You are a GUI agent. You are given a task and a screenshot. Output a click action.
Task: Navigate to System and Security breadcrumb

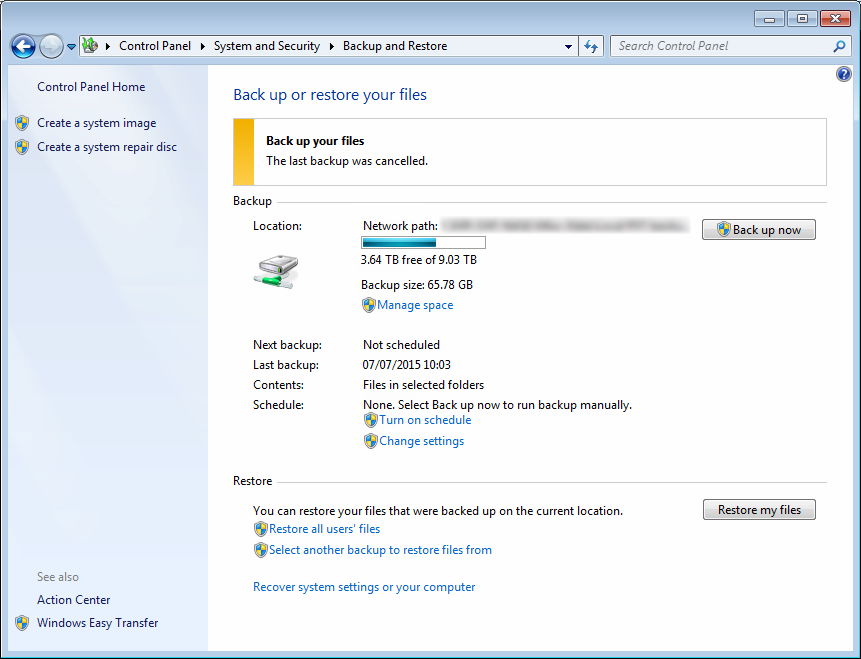pyautogui.click(x=267, y=46)
